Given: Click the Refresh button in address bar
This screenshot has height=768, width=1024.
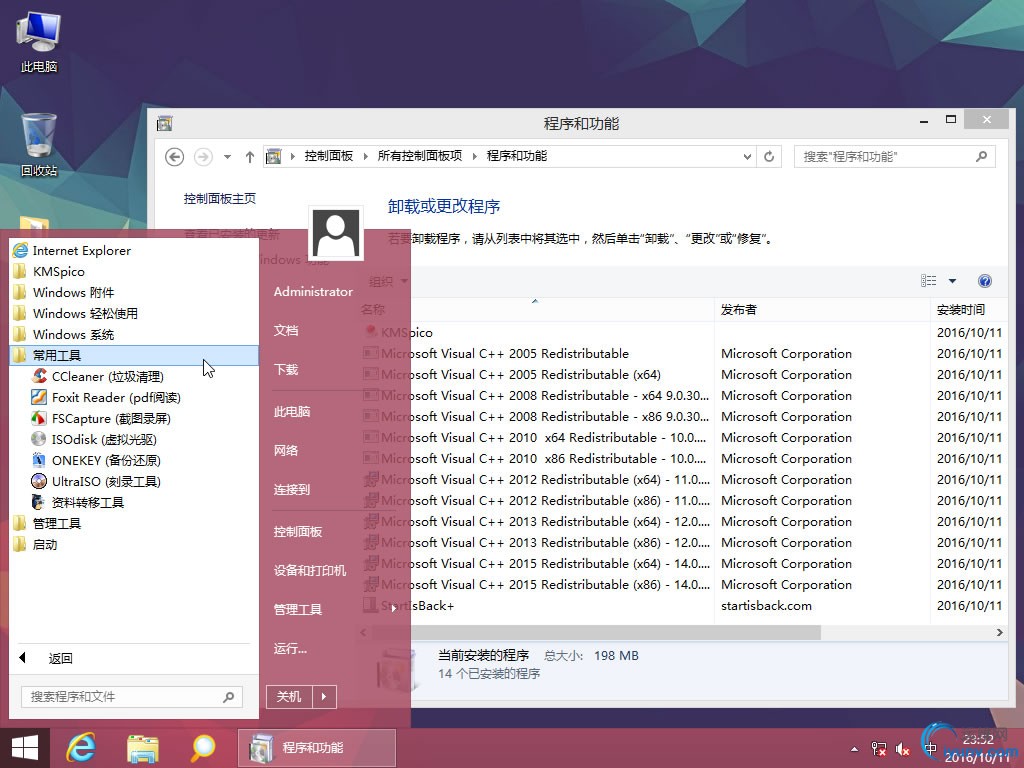Looking at the screenshot, I should click(769, 157).
